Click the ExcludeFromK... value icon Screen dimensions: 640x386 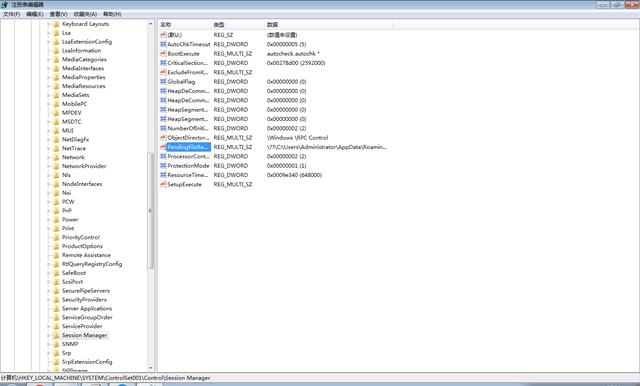point(163,72)
